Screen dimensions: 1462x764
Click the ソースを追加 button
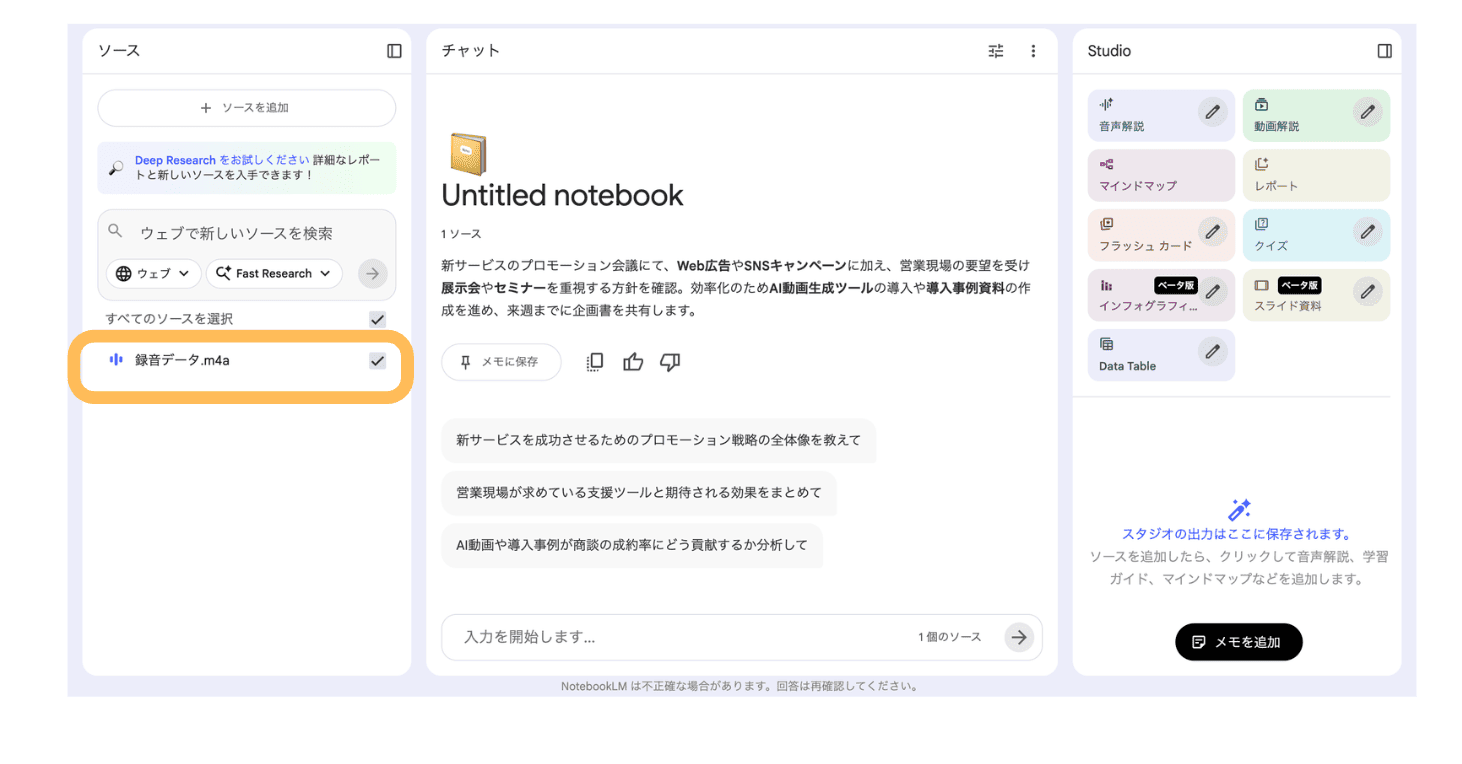(246, 108)
